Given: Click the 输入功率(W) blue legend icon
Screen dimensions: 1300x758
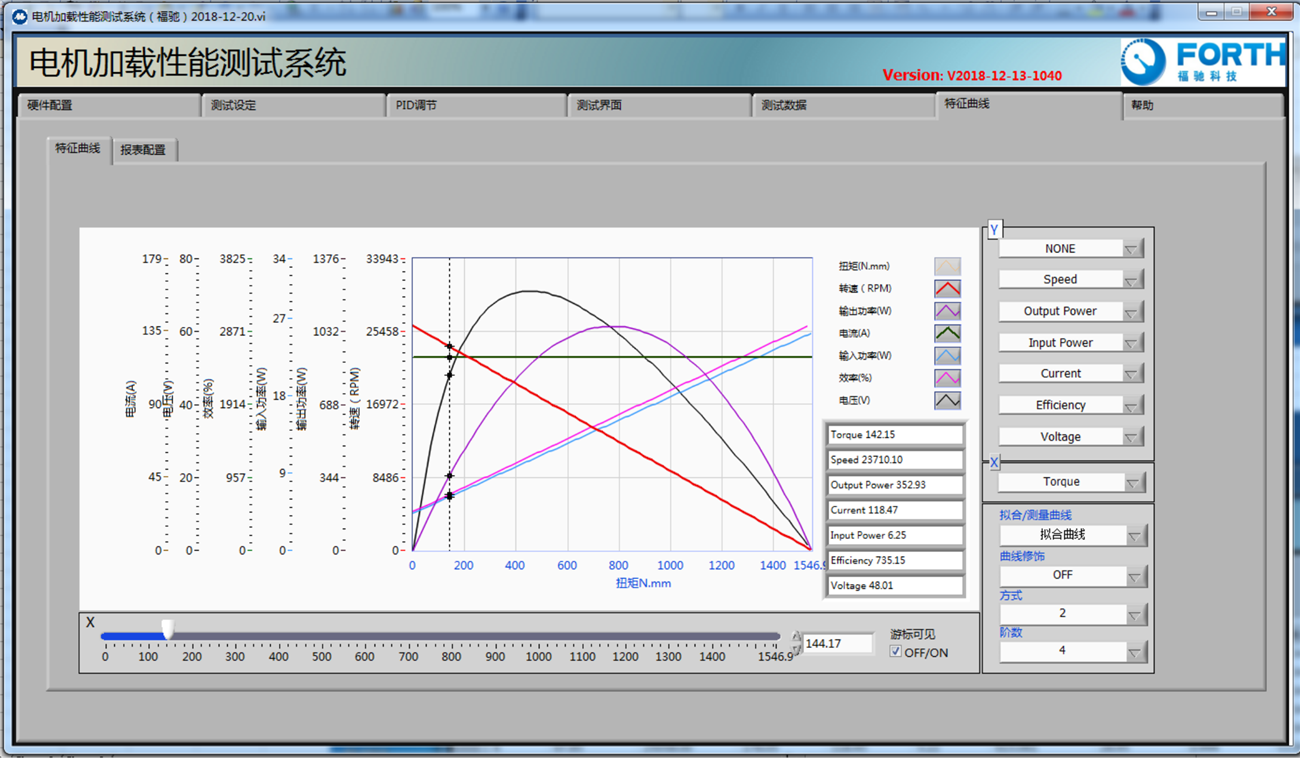Looking at the screenshot, I should point(947,356).
